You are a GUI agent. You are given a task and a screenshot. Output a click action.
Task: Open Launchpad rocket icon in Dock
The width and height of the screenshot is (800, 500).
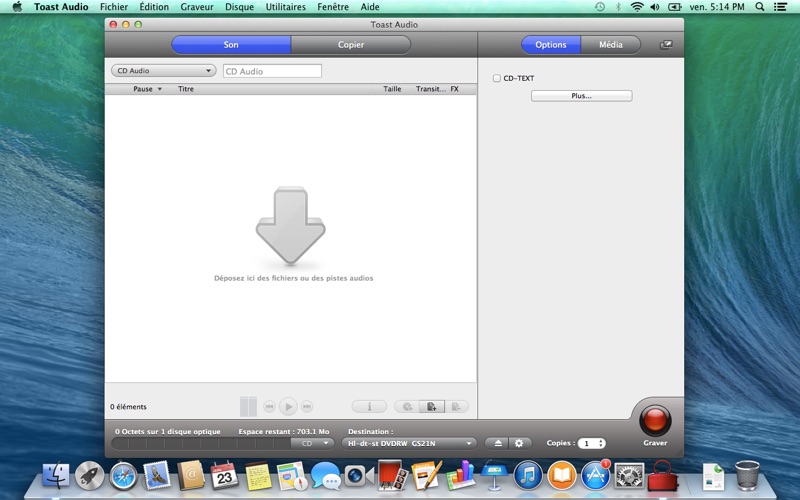coord(89,475)
